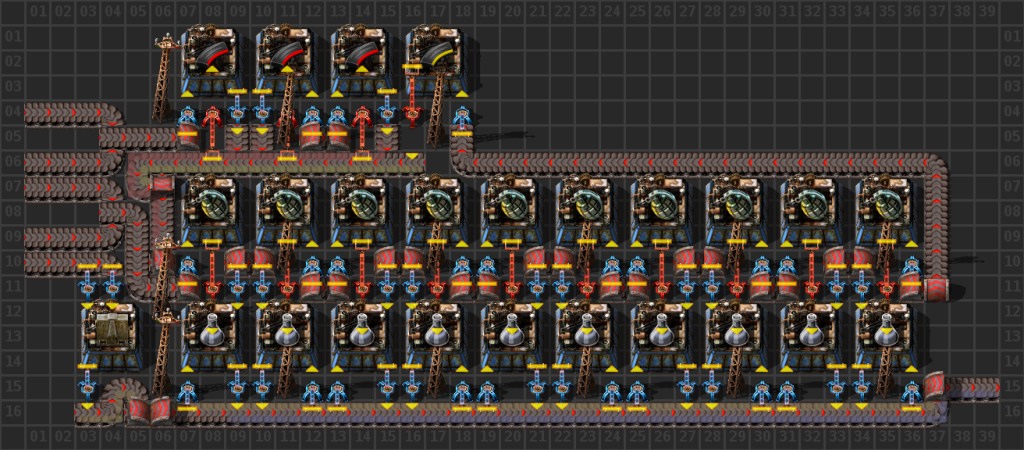Click the blue inserter at column 03, row 15
1024x450 pixels.
pos(87,387)
